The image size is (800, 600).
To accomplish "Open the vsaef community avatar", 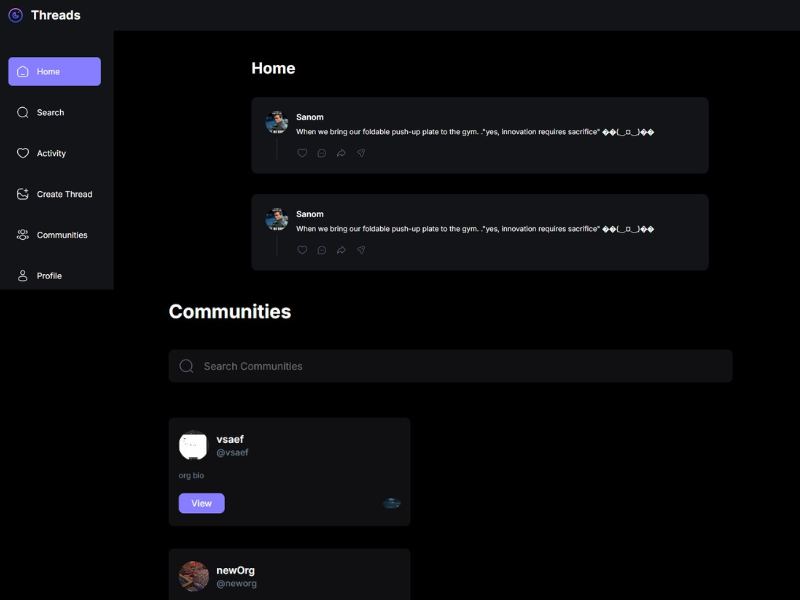I will click(192, 447).
